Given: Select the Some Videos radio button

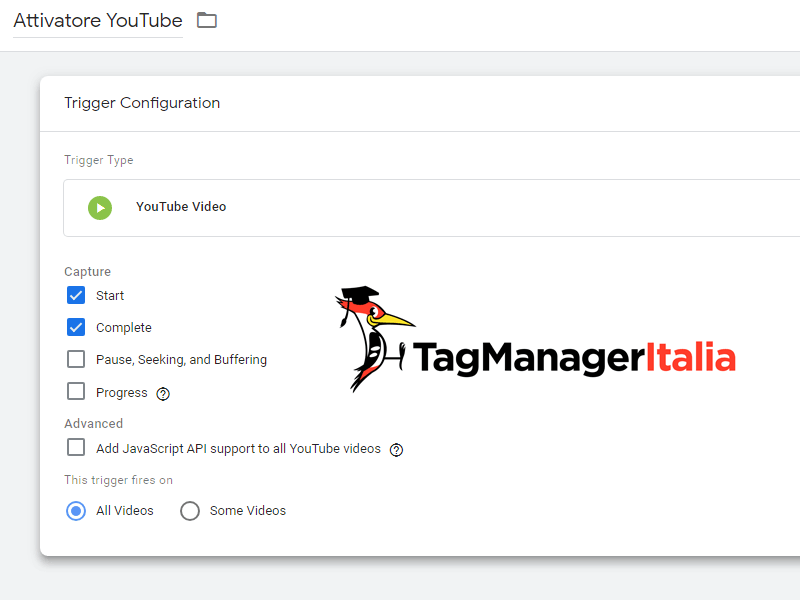Looking at the screenshot, I should tap(190, 511).
